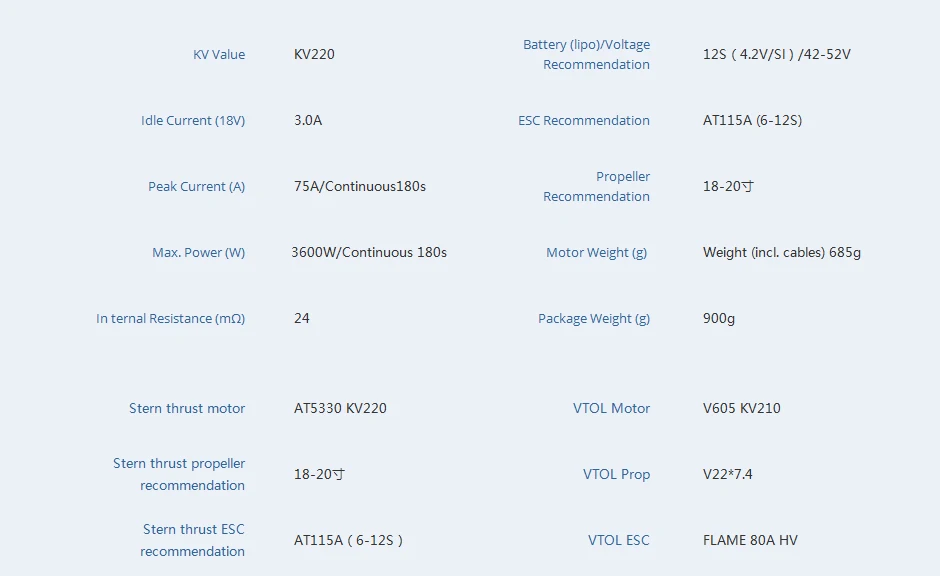This screenshot has width=940, height=576.
Task: Select the AT5330 KV220 value
Action: tap(340, 408)
